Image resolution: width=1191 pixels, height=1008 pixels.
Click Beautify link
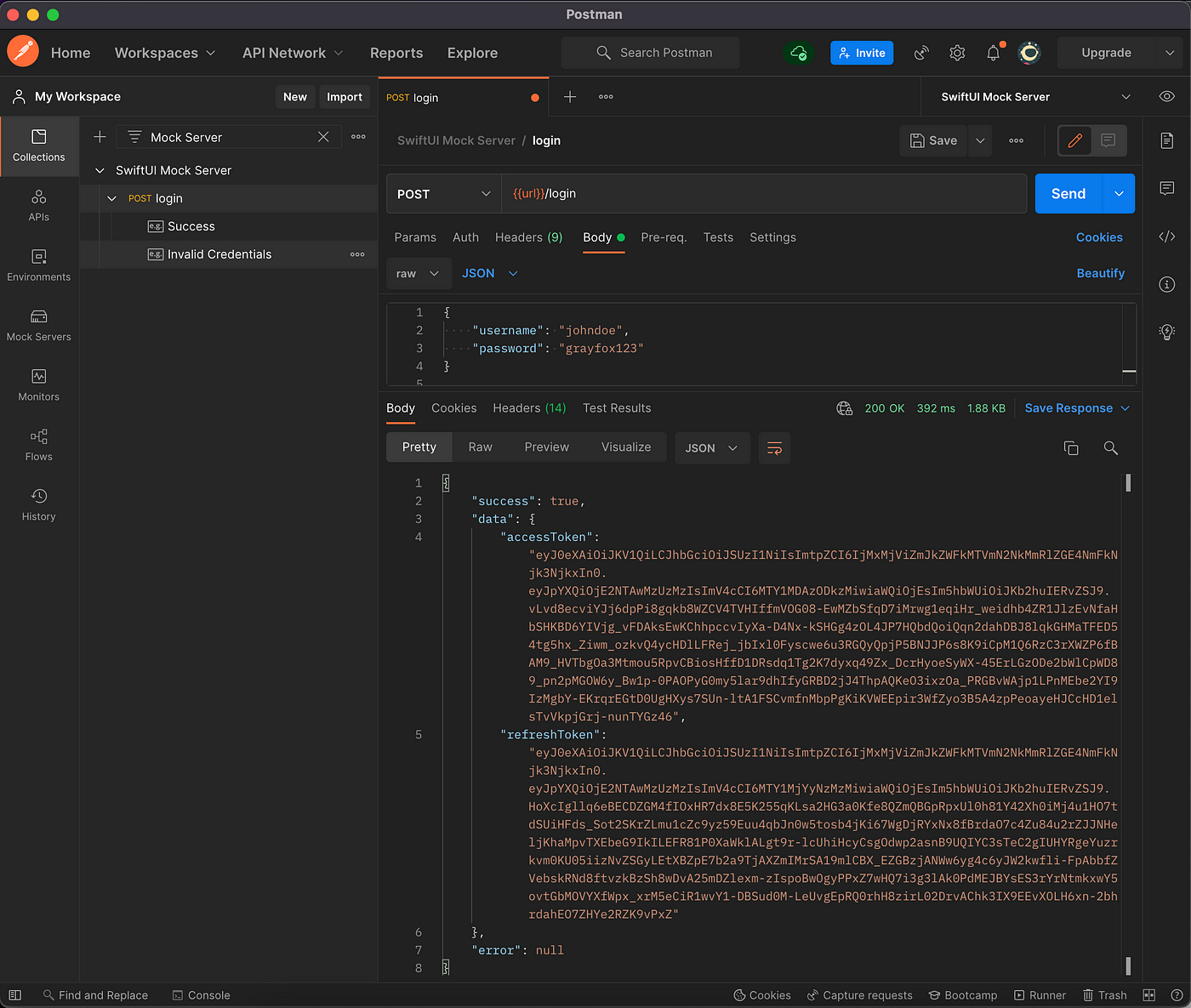(x=1101, y=273)
